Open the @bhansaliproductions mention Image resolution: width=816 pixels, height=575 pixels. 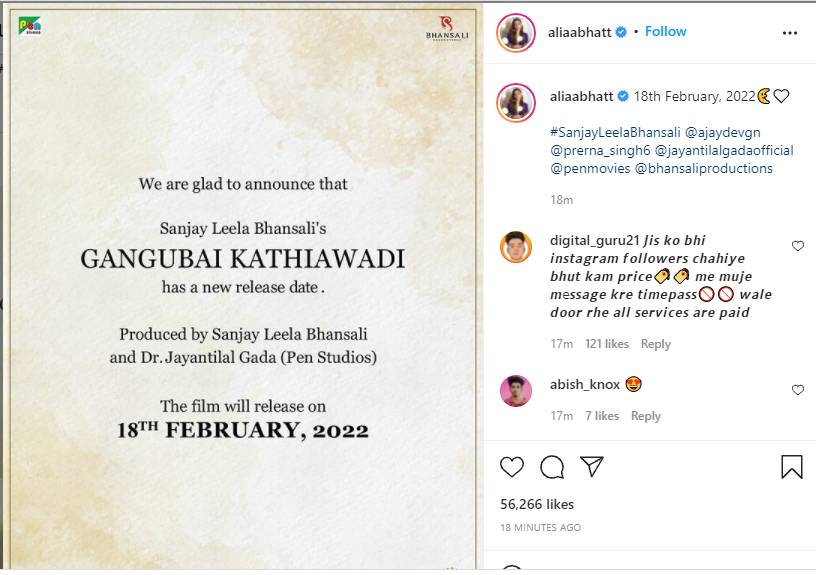click(x=704, y=168)
